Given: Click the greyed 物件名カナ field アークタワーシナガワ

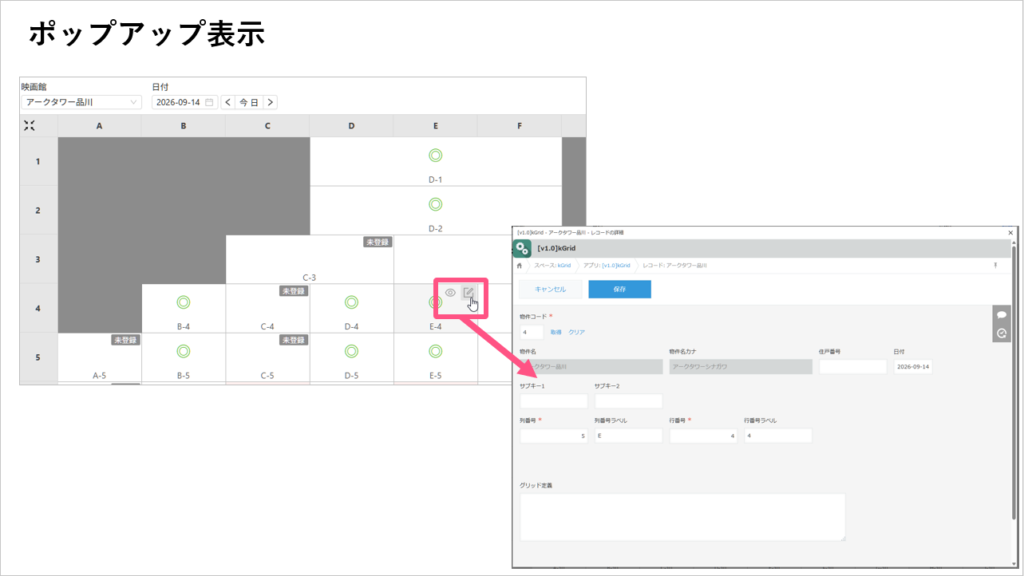Looking at the screenshot, I should click(741, 367).
